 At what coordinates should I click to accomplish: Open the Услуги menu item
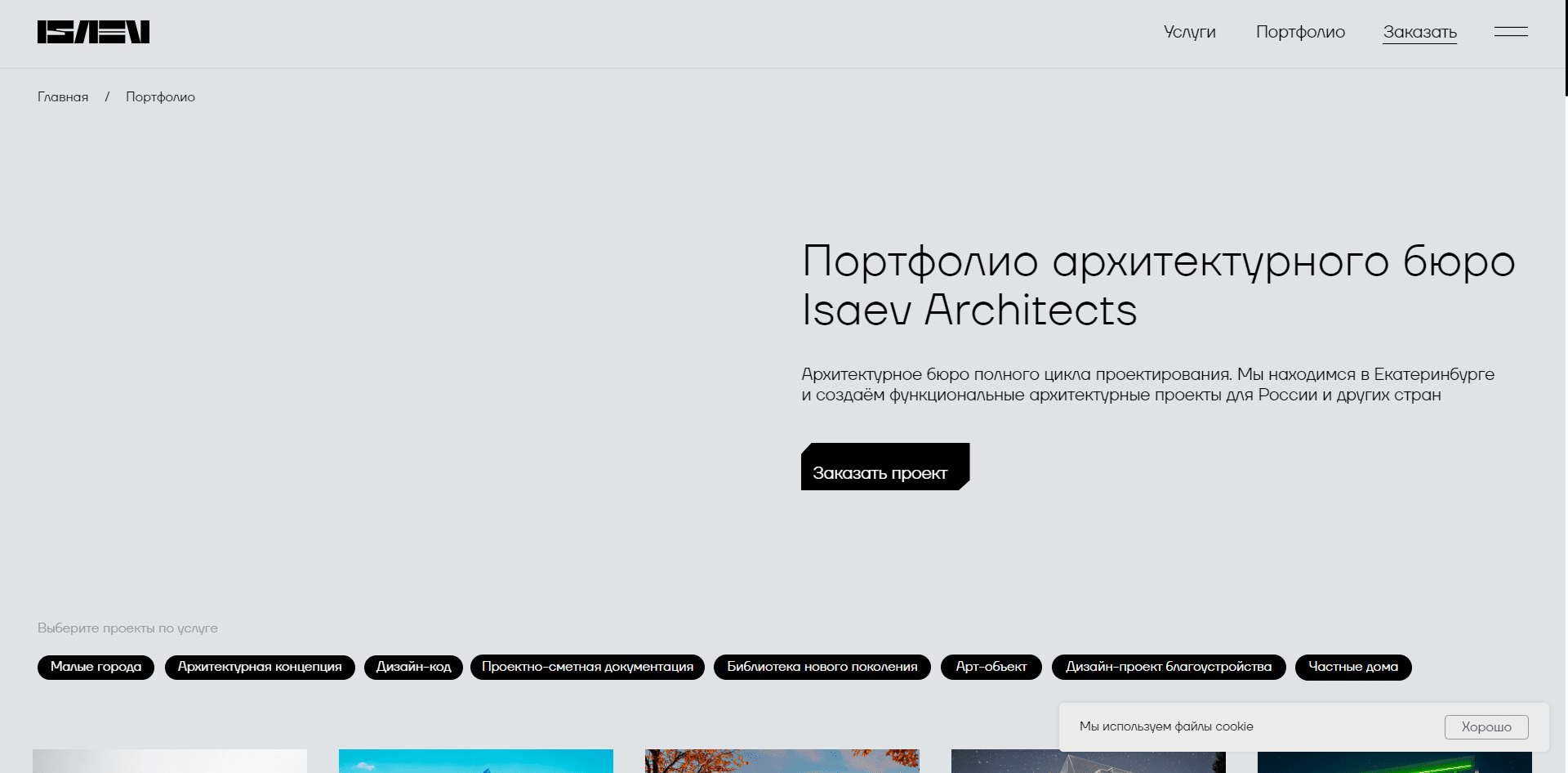[x=1189, y=32]
